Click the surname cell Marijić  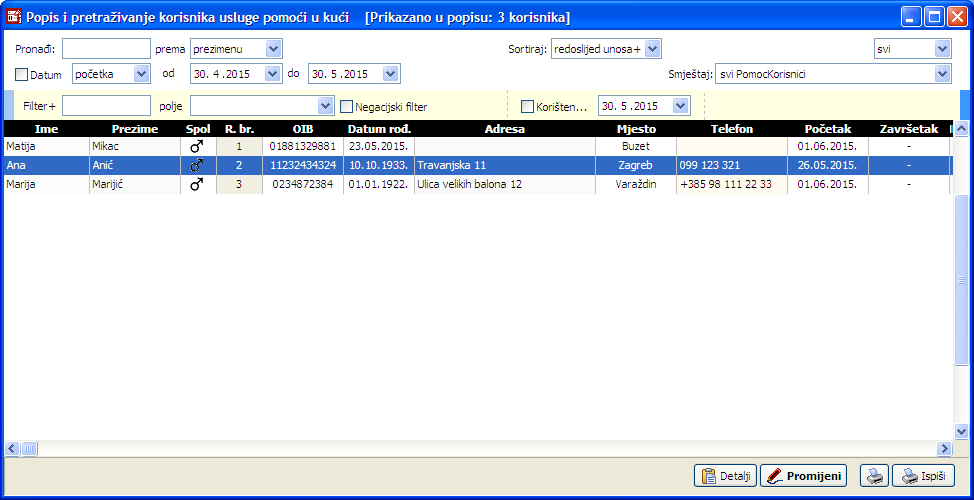coord(135,184)
